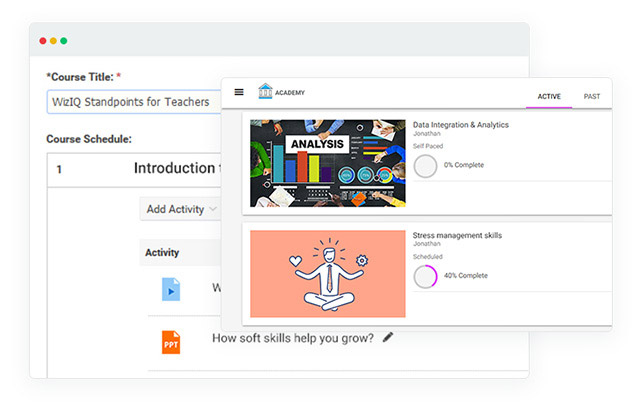Select "How soft skills help you grow?" activity

point(293,338)
